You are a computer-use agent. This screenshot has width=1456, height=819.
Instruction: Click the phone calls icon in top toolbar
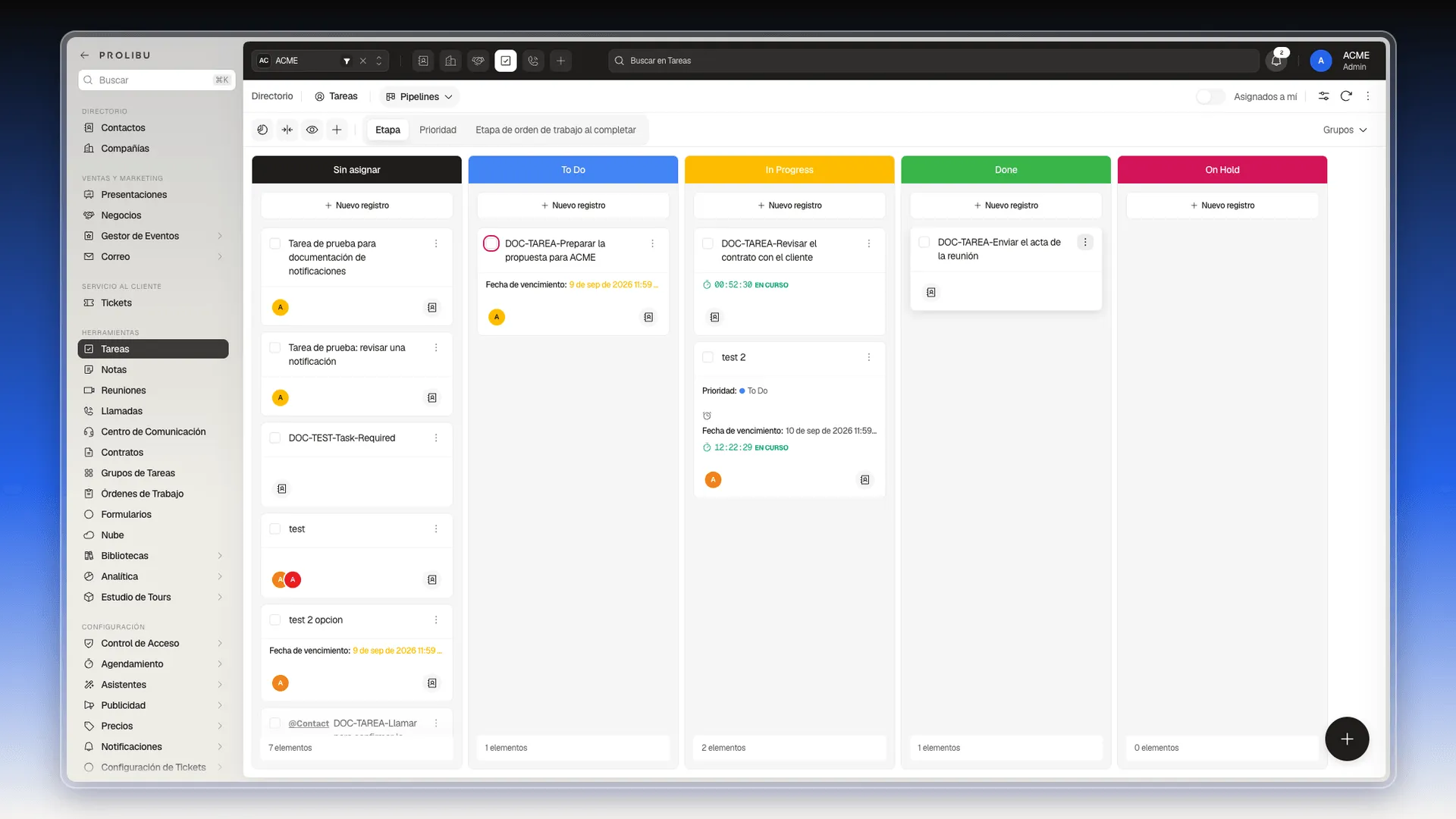pyautogui.click(x=533, y=61)
